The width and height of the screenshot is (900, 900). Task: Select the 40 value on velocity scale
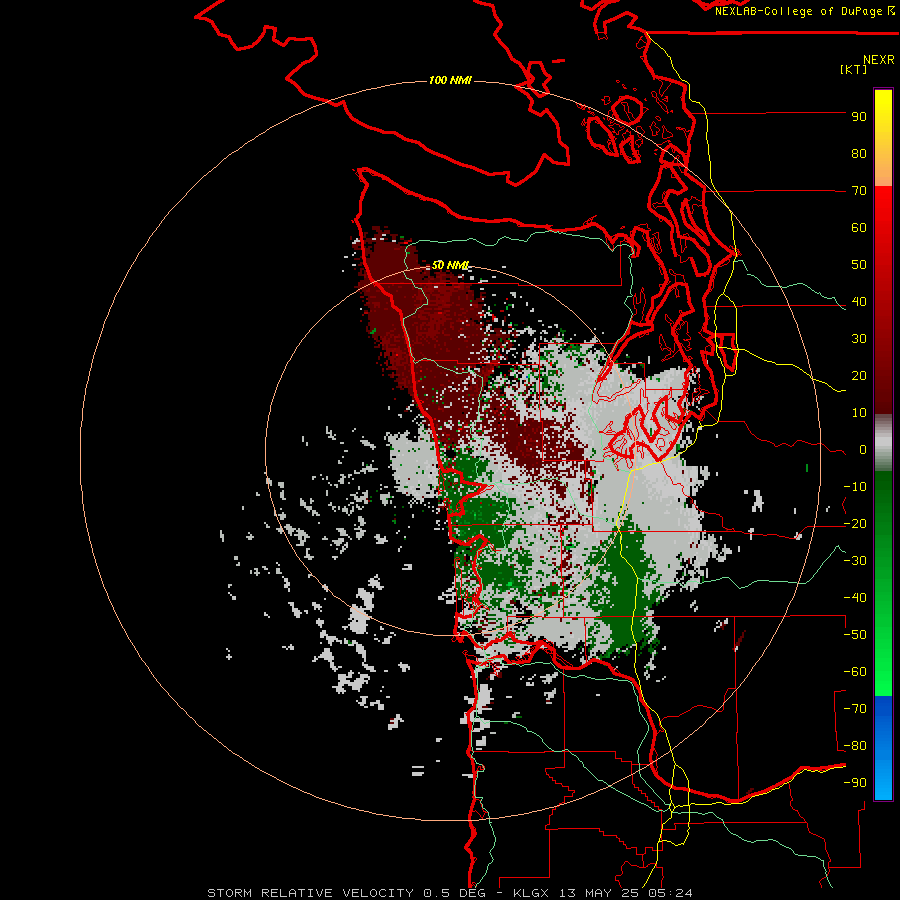(x=859, y=302)
